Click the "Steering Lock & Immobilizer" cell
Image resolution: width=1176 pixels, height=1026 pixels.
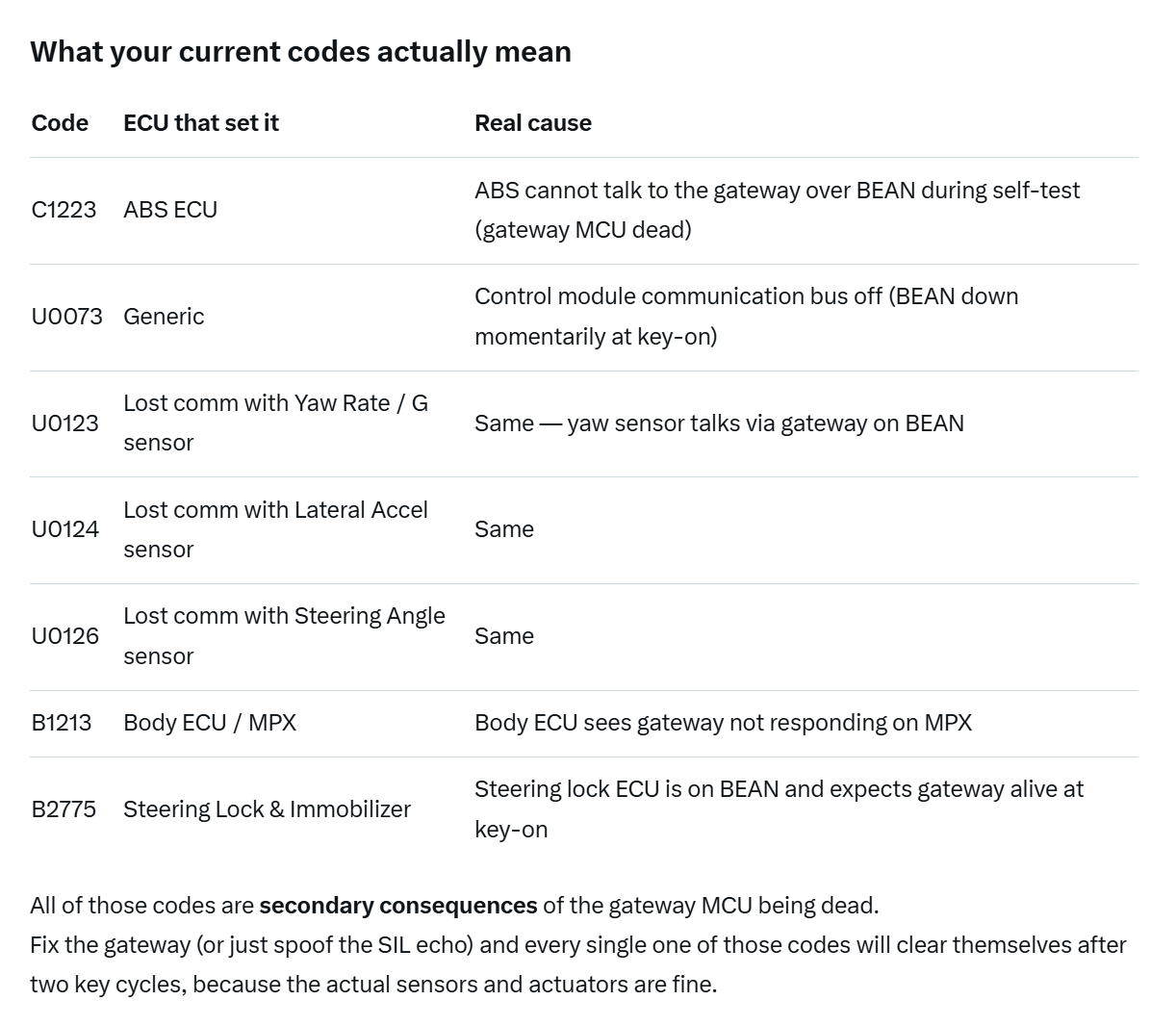(x=267, y=809)
